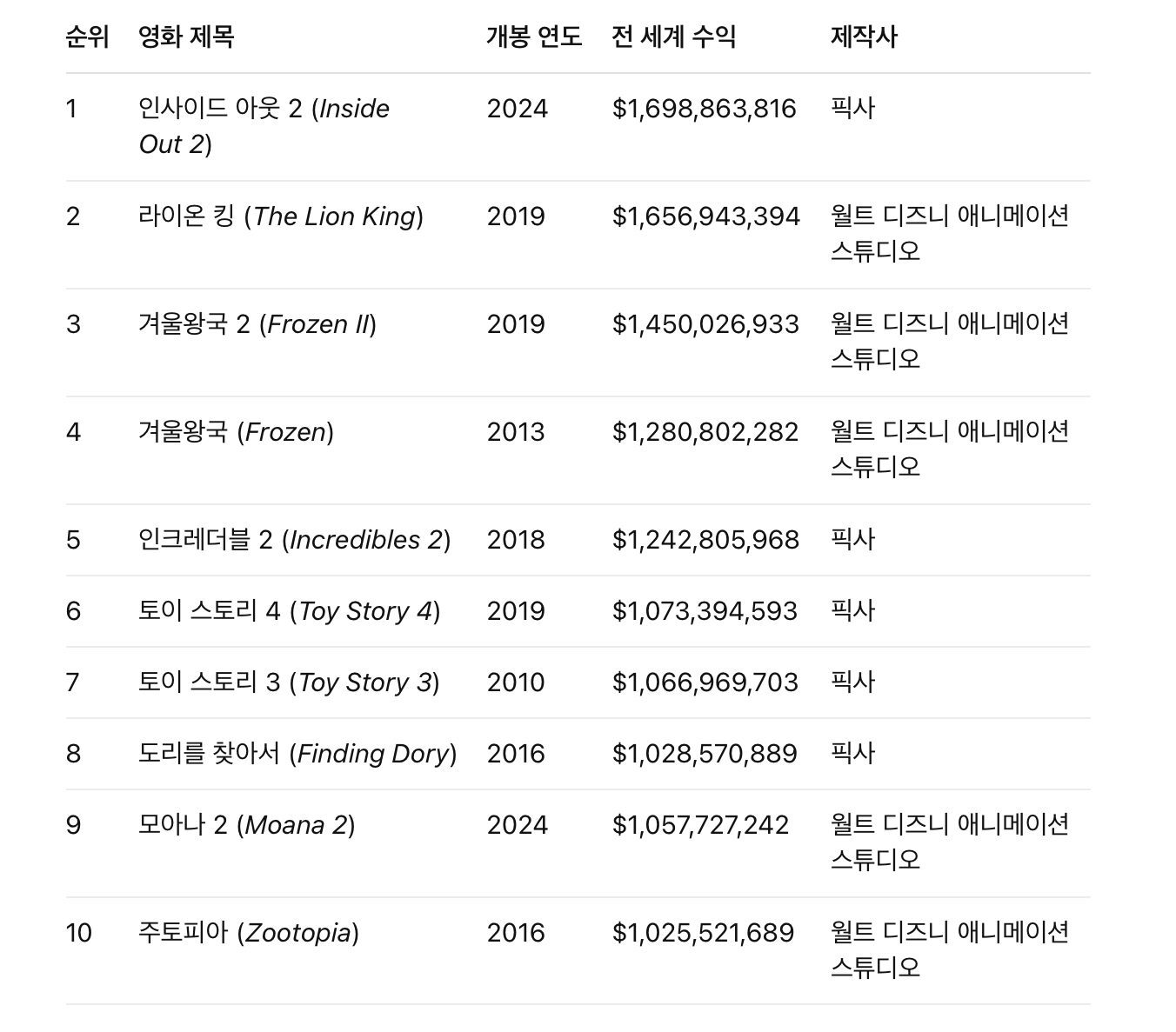
Task: Click the 전 세계 수익 column header
Action: pos(674,37)
